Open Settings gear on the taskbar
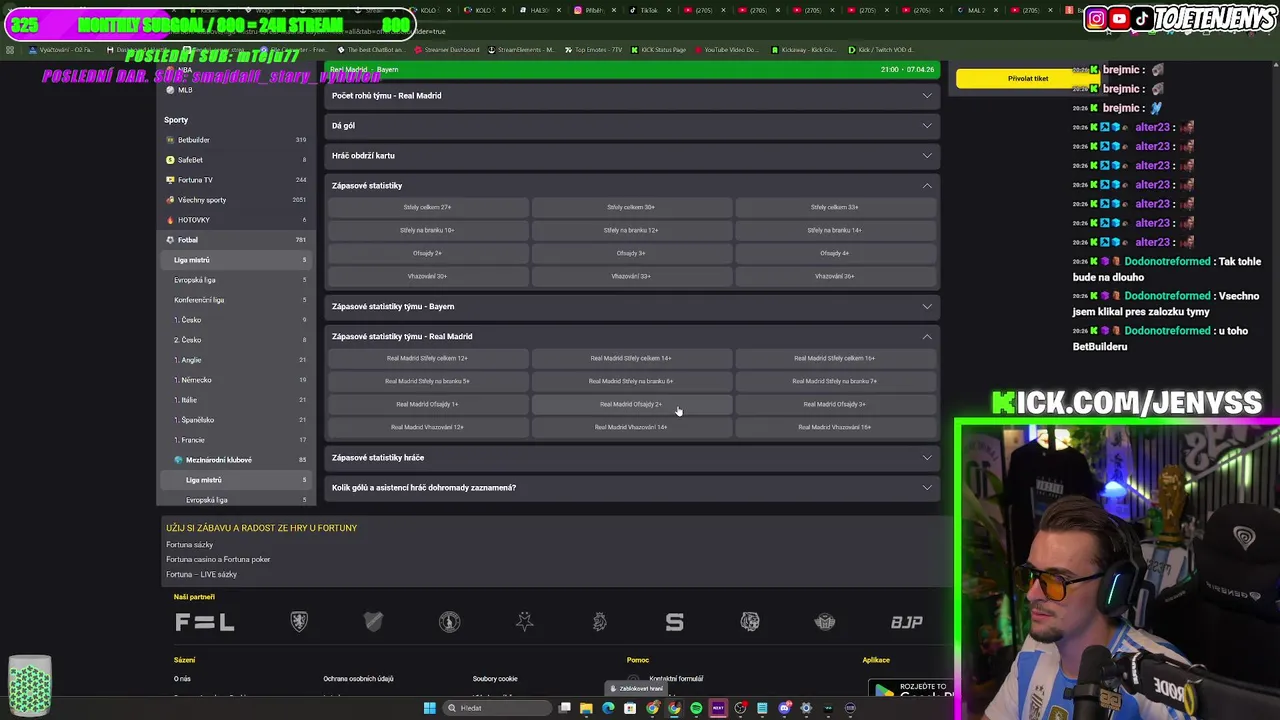 (806, 708)
